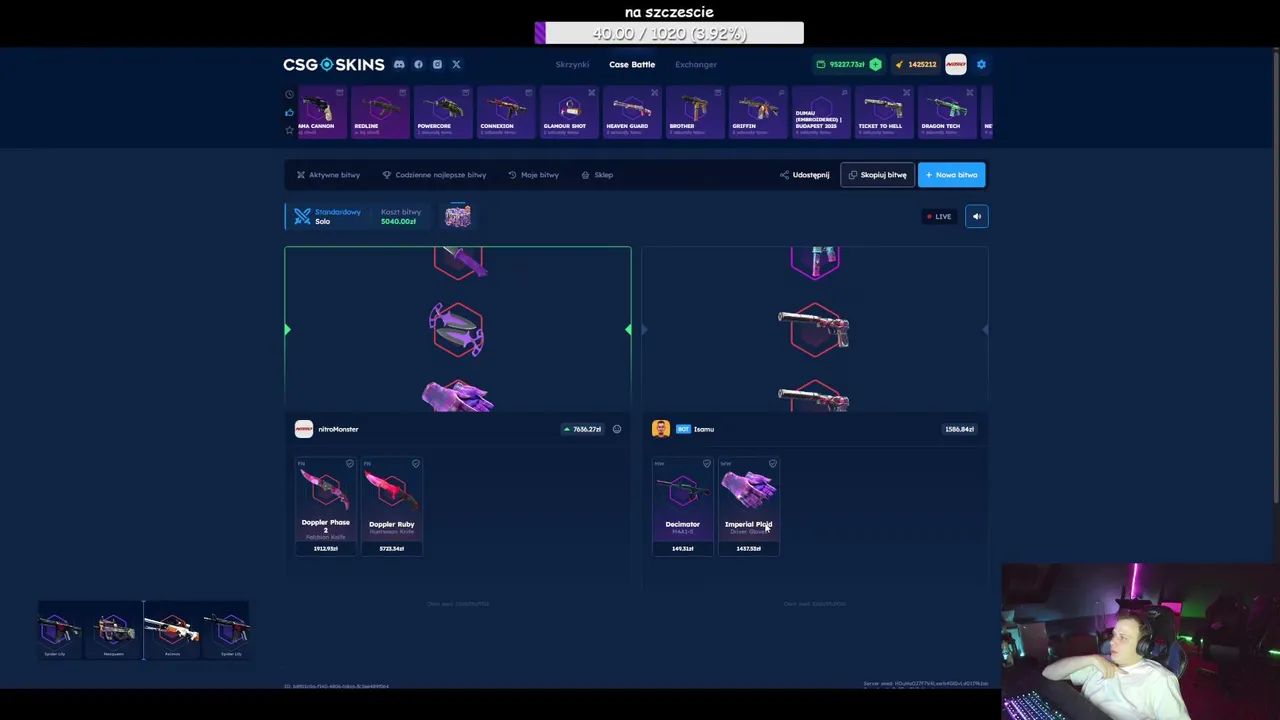The height and width of the screenshot is (720, 1280).
Task: Show favorite drops with star icon
Action: [289, 130]
